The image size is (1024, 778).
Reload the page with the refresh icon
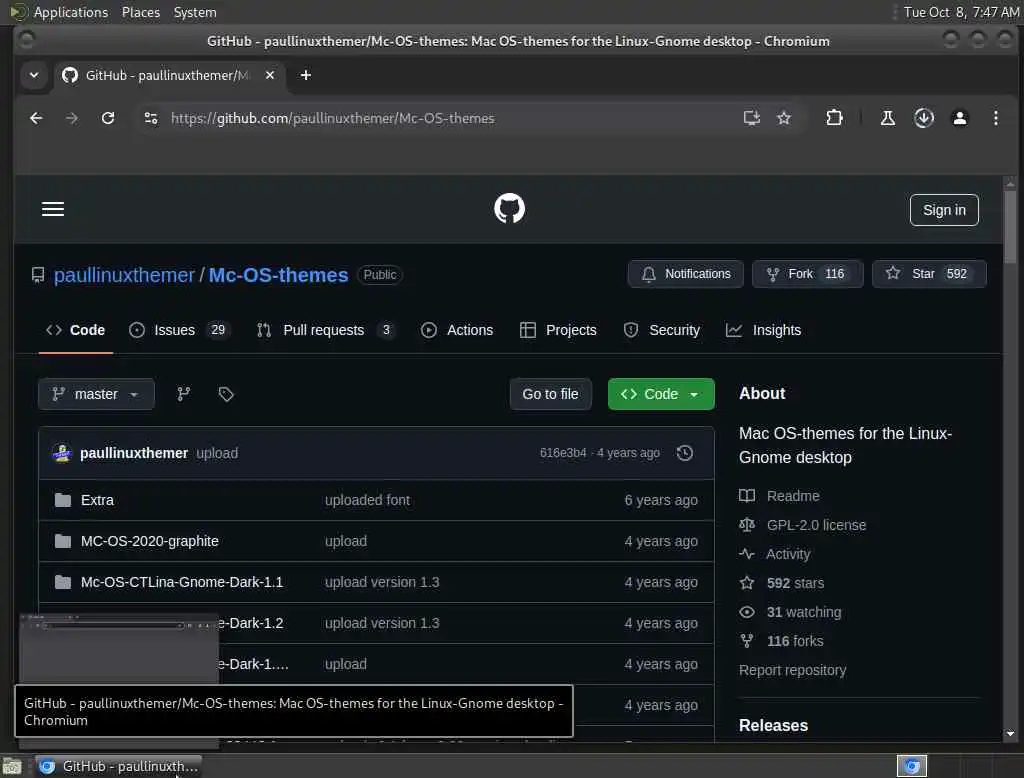pos(108,118)
